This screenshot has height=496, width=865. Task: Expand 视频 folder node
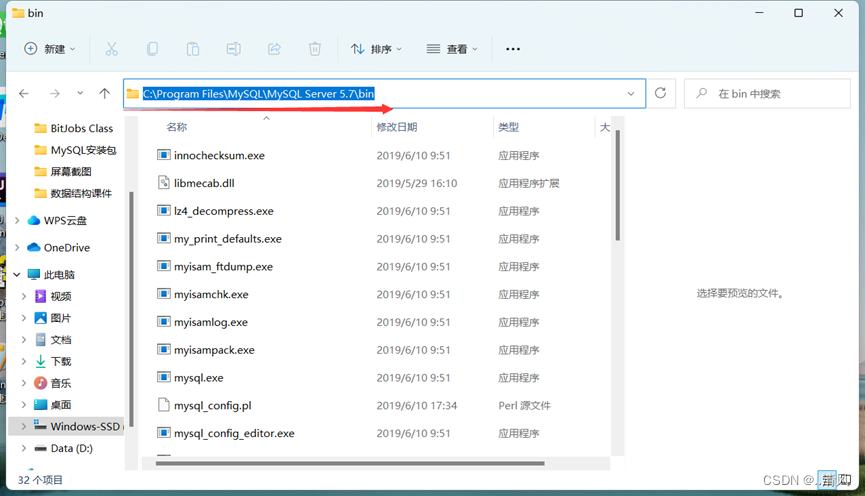coord(24,296)
